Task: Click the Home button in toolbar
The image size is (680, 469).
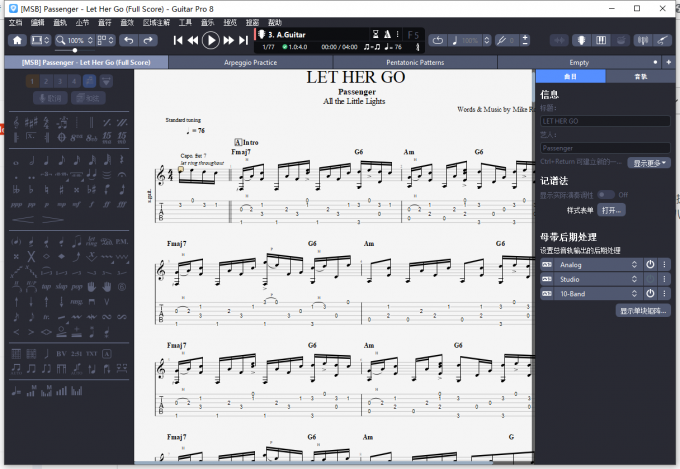Action: pyautogui.click(x=17, y=40)
